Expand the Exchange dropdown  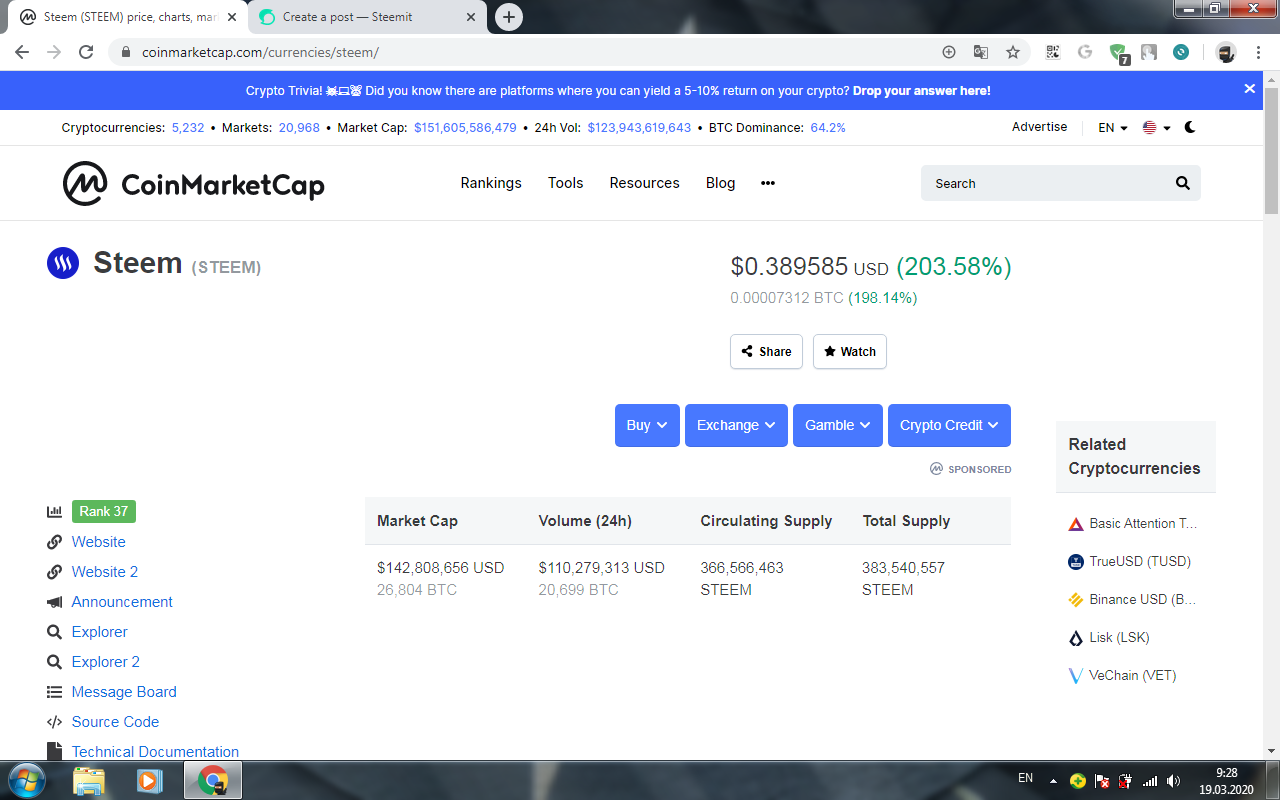pyautogui.click(x=737, y=425)
